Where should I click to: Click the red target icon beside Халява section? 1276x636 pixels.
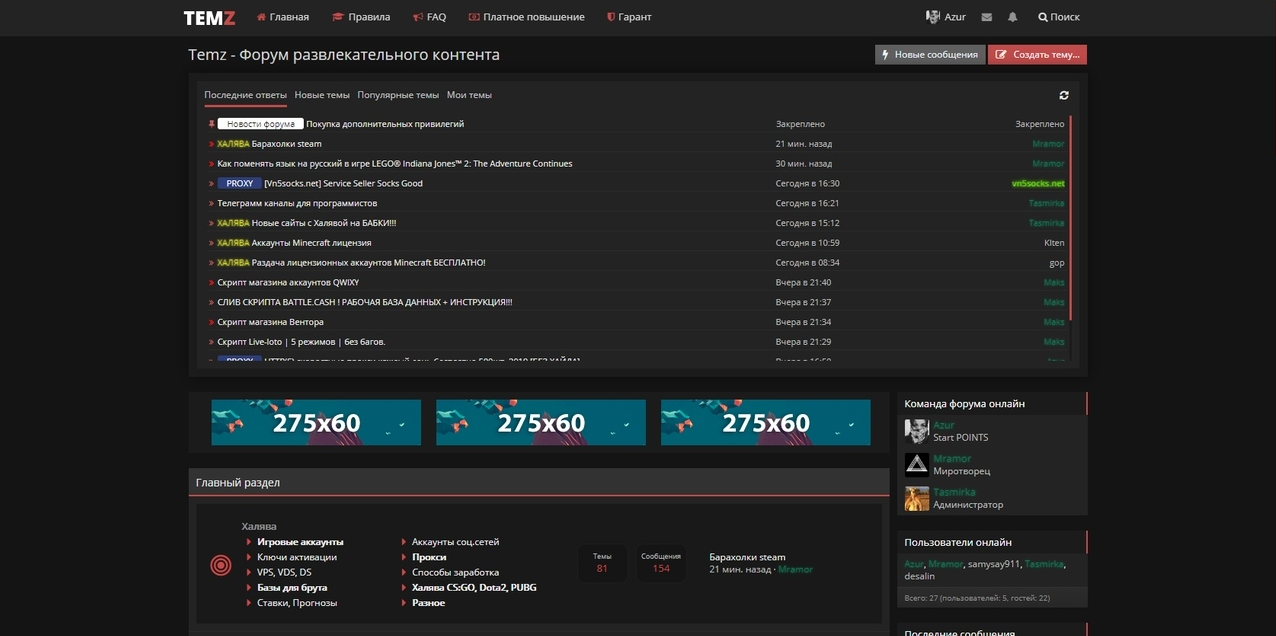[221, 566]
